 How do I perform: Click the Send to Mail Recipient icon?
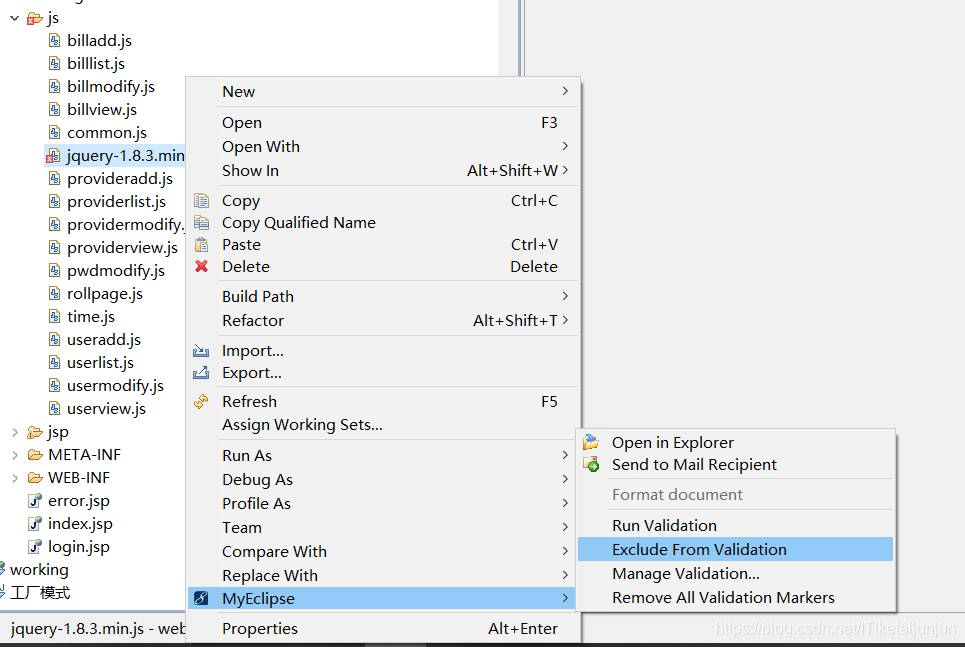click(x=591, y=464)
